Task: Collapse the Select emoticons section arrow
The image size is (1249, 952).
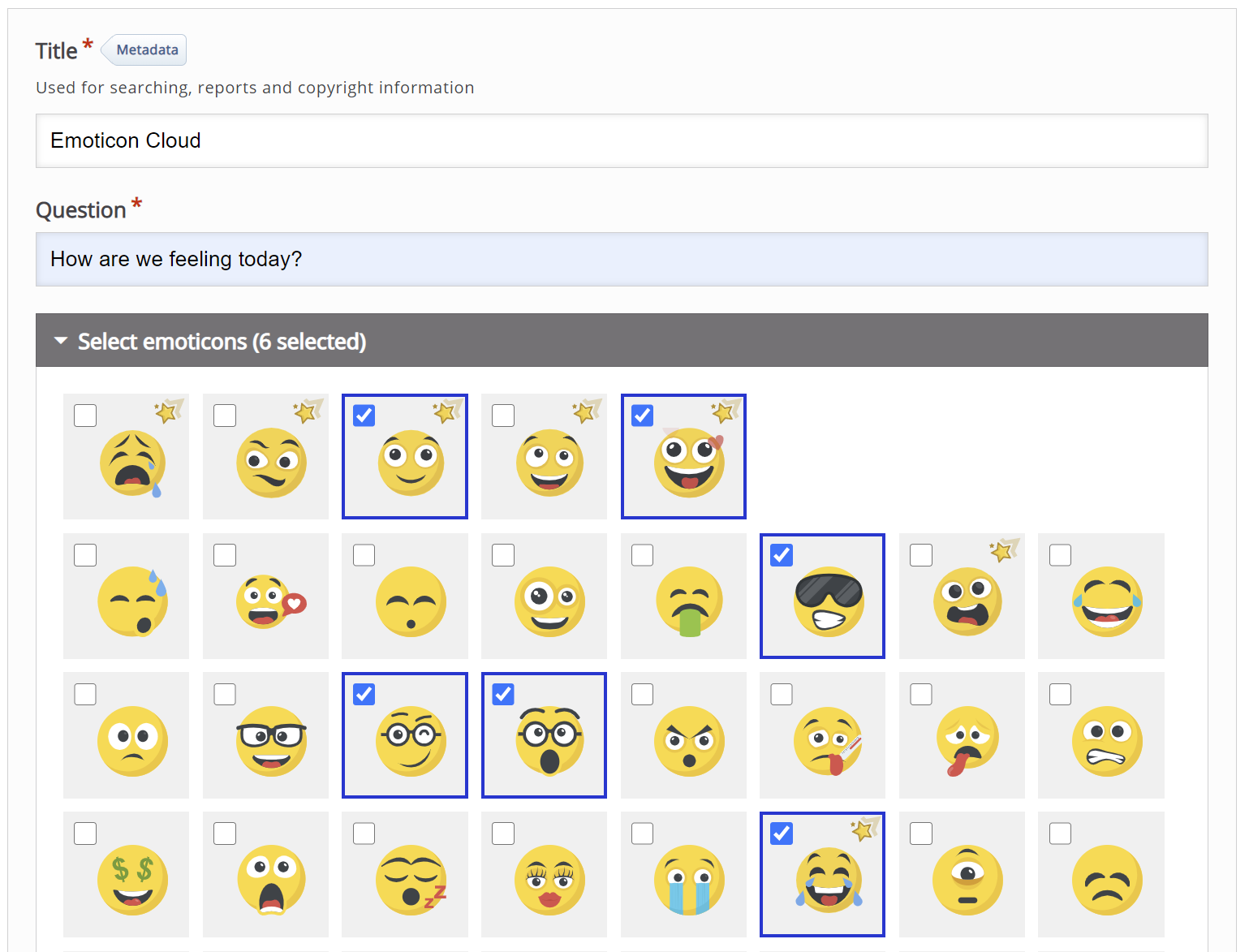Action: 61,341
